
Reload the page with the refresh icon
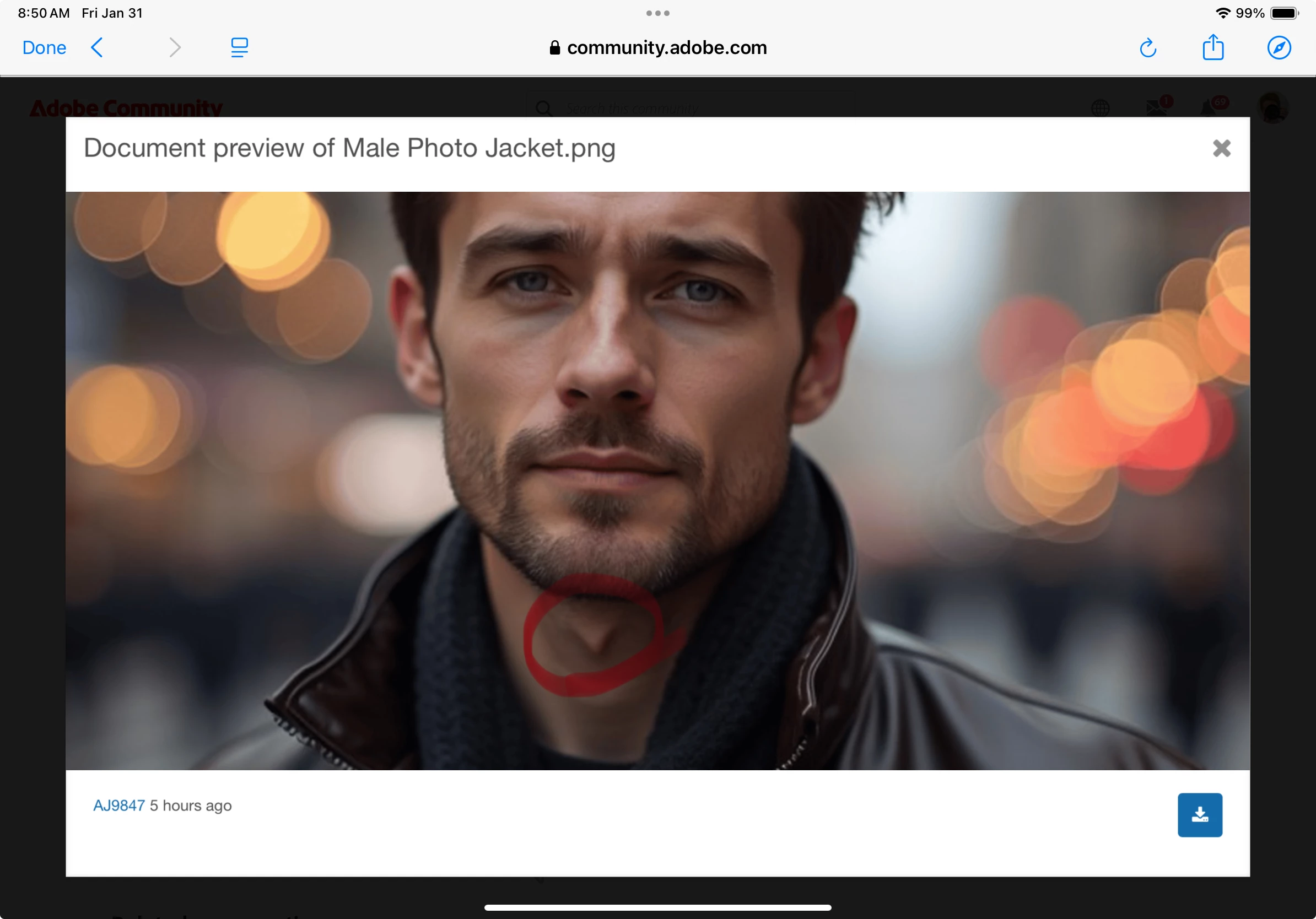(x=1147, y=48)
